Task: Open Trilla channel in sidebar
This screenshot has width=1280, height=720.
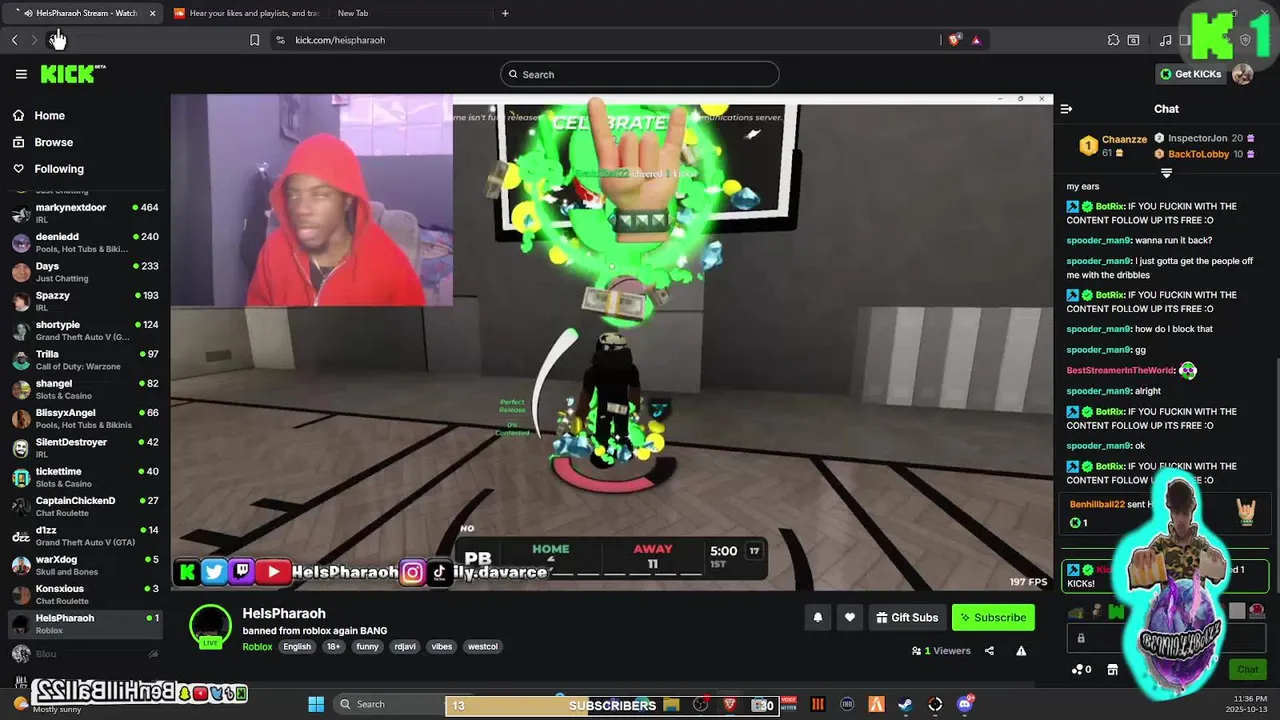Action: pos(85,360)
